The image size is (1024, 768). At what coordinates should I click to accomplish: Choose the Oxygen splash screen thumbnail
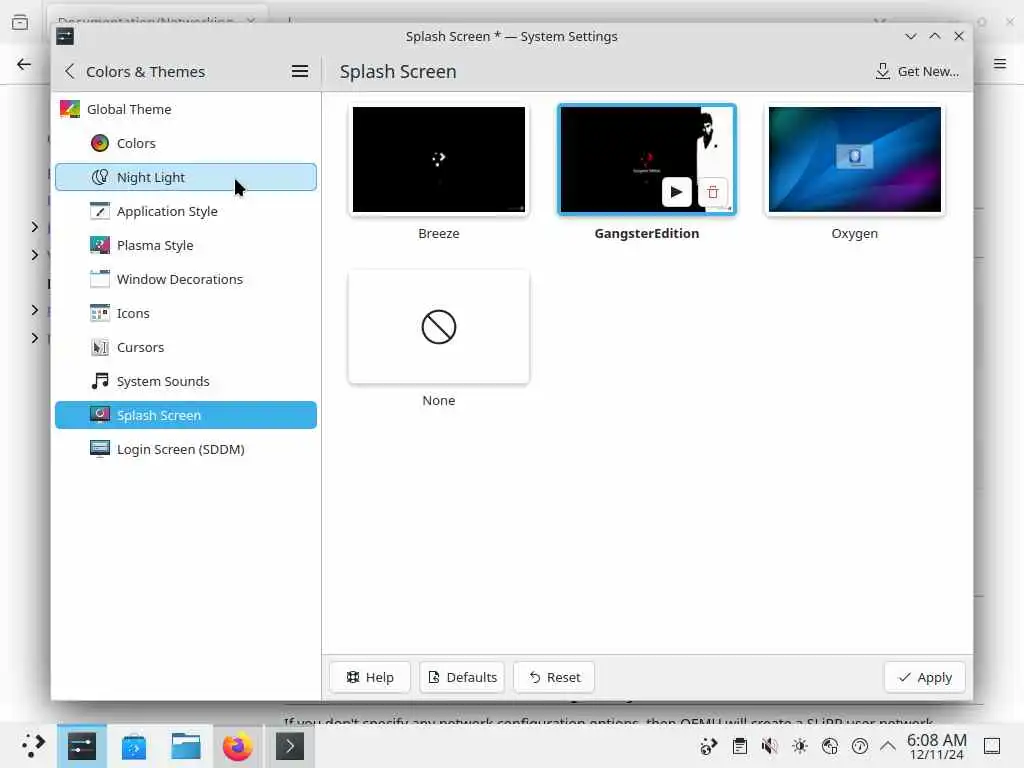click(855, 159)
